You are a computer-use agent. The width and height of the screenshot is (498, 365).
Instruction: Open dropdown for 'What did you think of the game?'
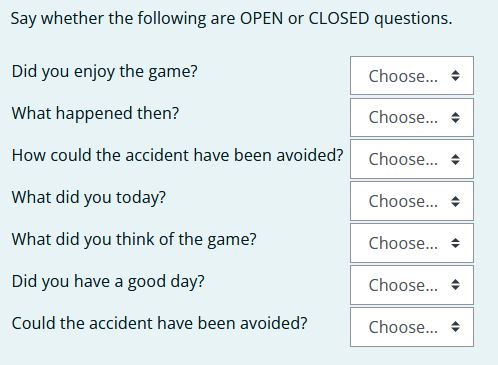click(x=412, y=243)
